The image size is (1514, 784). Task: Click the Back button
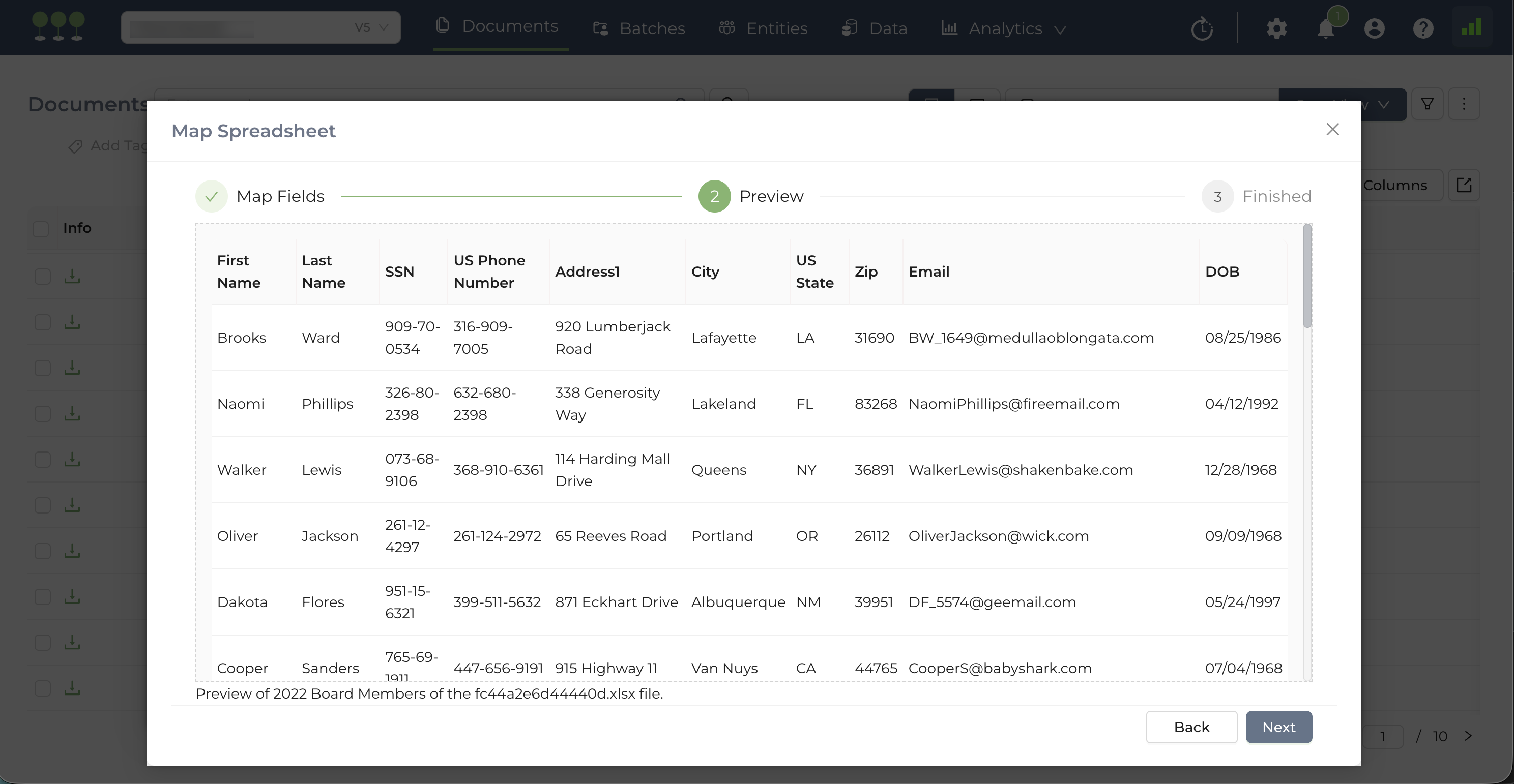click(1191, 727)
